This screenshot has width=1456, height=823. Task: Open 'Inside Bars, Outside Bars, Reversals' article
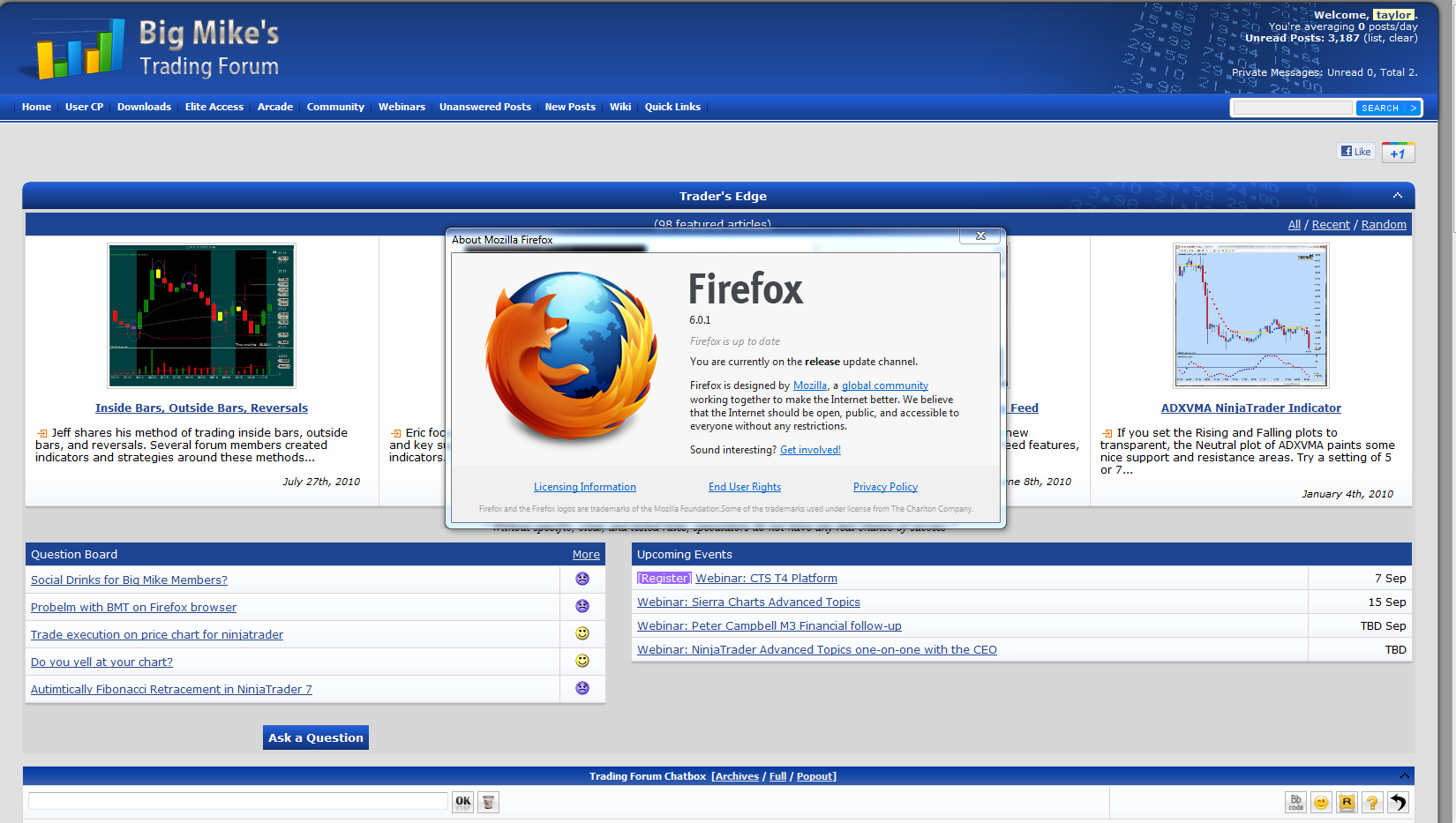[201, 408]
